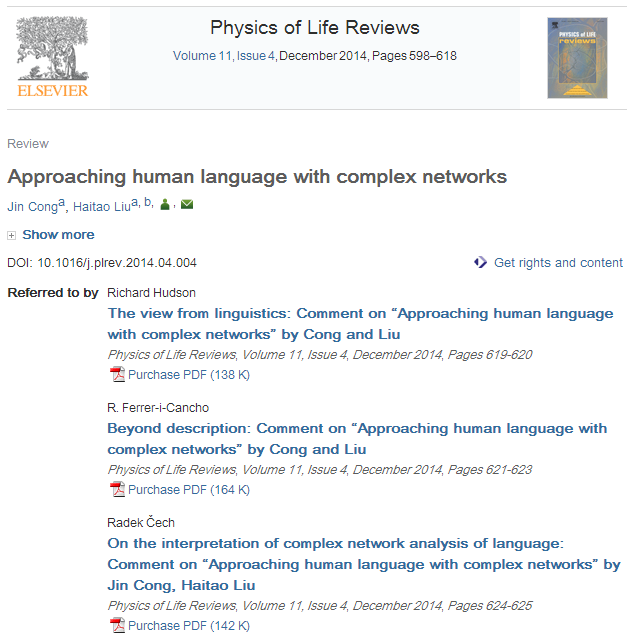Open 'The view from linguistics' comment article
The width and height of the screenshot is (639, 643).
click(x=360, y=323)
